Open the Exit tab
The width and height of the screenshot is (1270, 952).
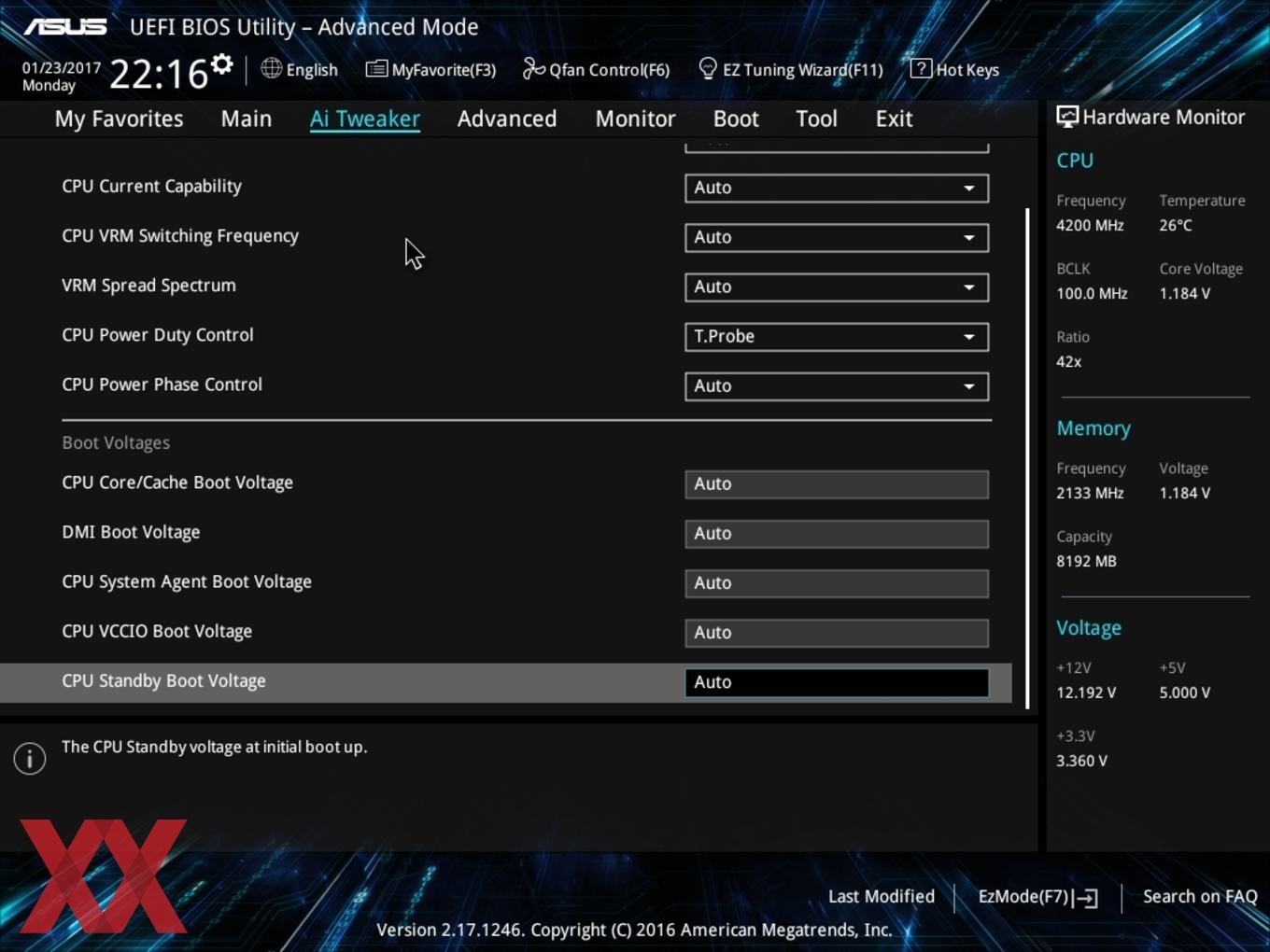pos(894,119)
